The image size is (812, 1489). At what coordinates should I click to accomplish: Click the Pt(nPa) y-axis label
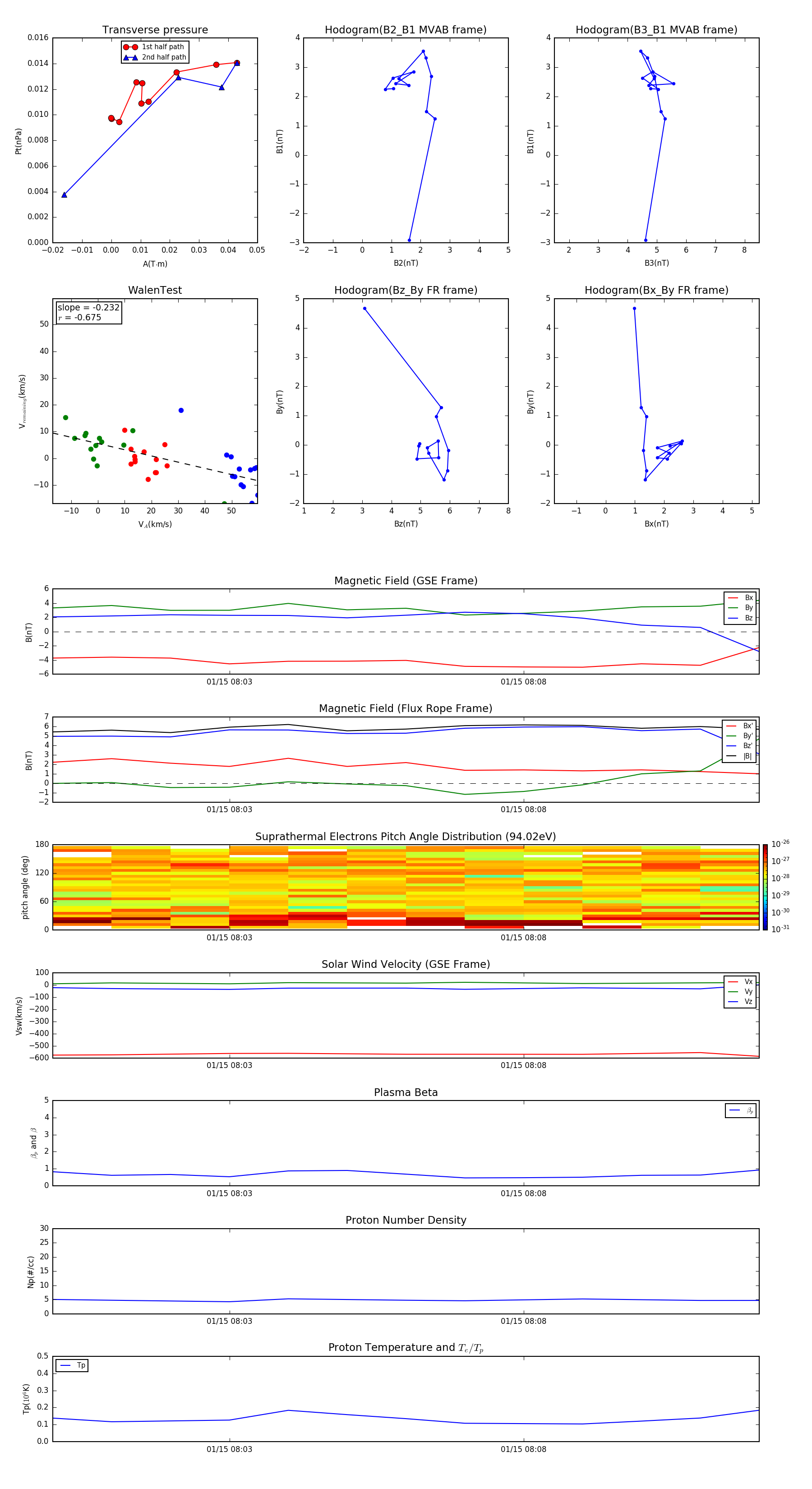tap(18, 140)
